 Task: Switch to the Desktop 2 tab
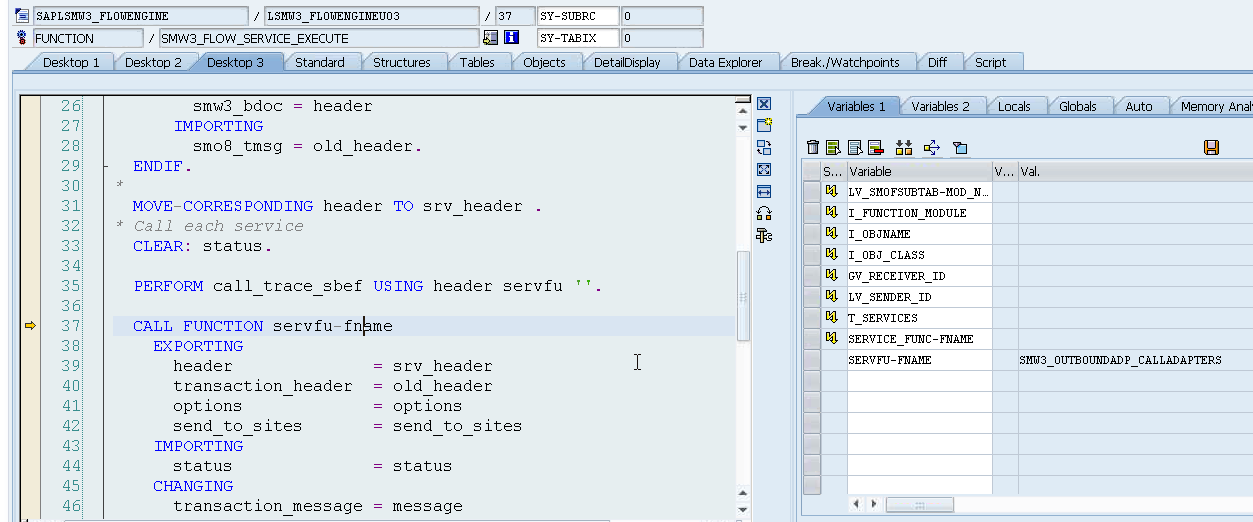tap(153, 62)
